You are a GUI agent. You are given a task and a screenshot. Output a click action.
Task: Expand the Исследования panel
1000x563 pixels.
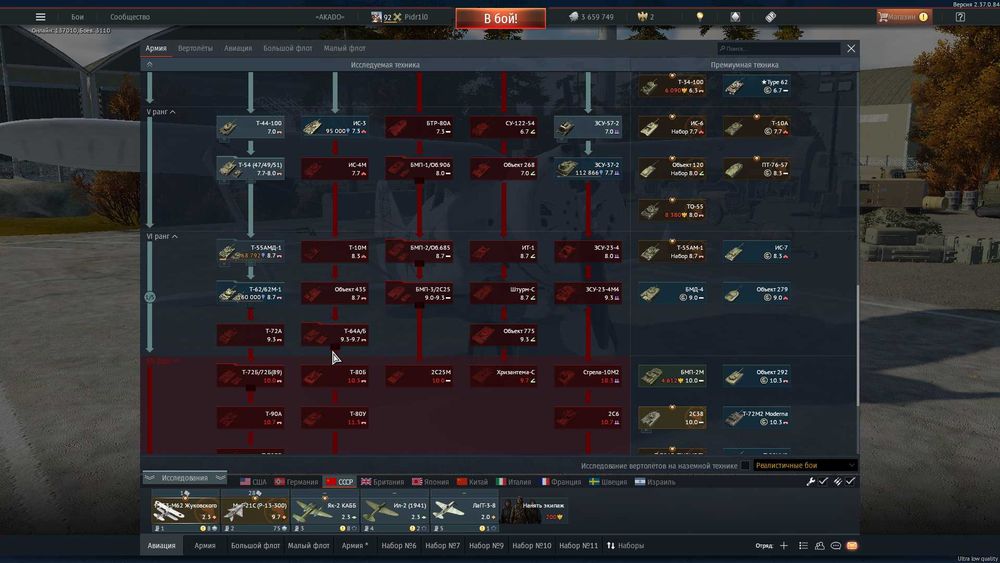[x=185, y=478]
